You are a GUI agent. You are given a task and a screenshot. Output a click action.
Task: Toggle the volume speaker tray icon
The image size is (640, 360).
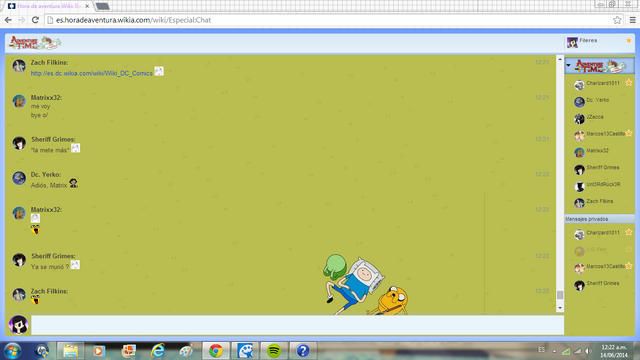pyautogui.click(x=588, y=351)
